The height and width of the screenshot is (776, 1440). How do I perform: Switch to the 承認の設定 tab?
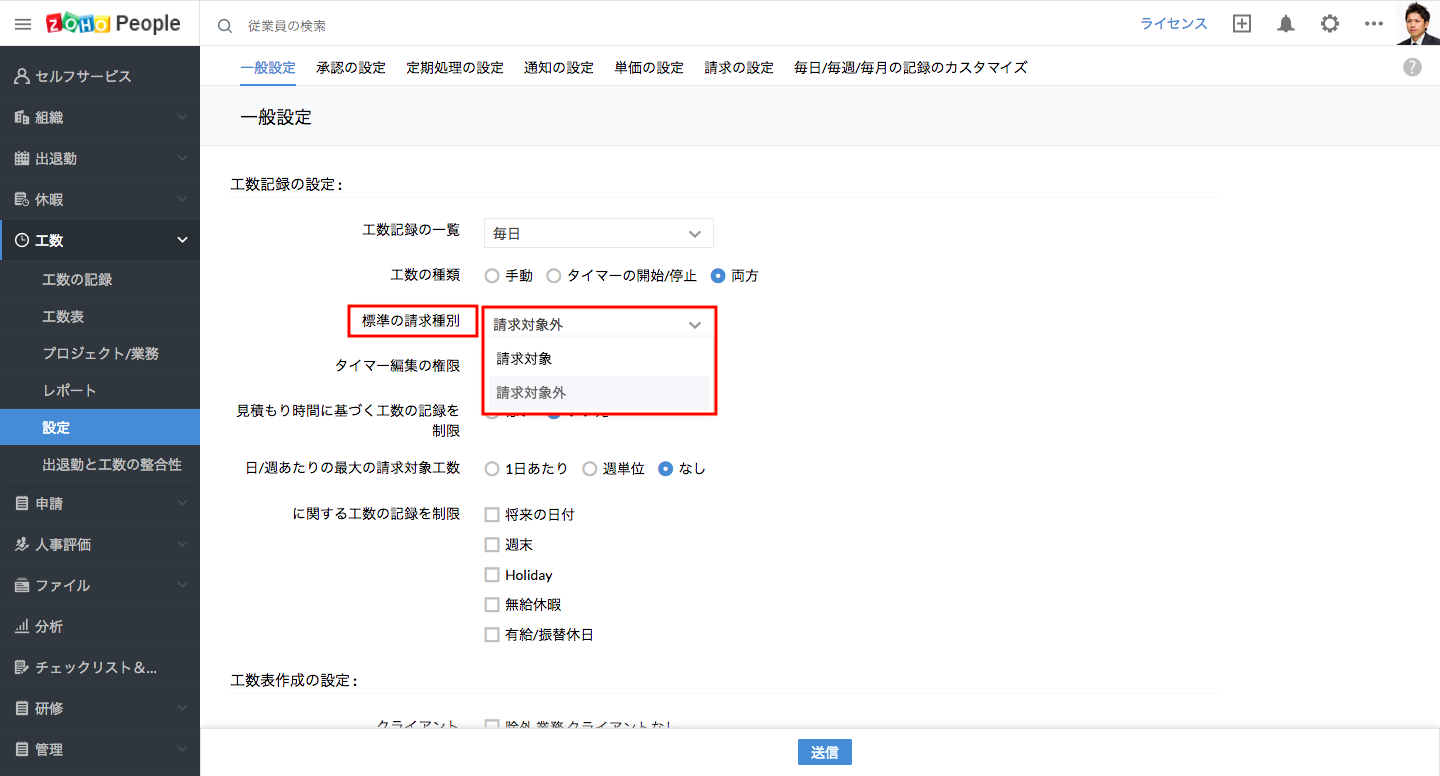(350, 68)
